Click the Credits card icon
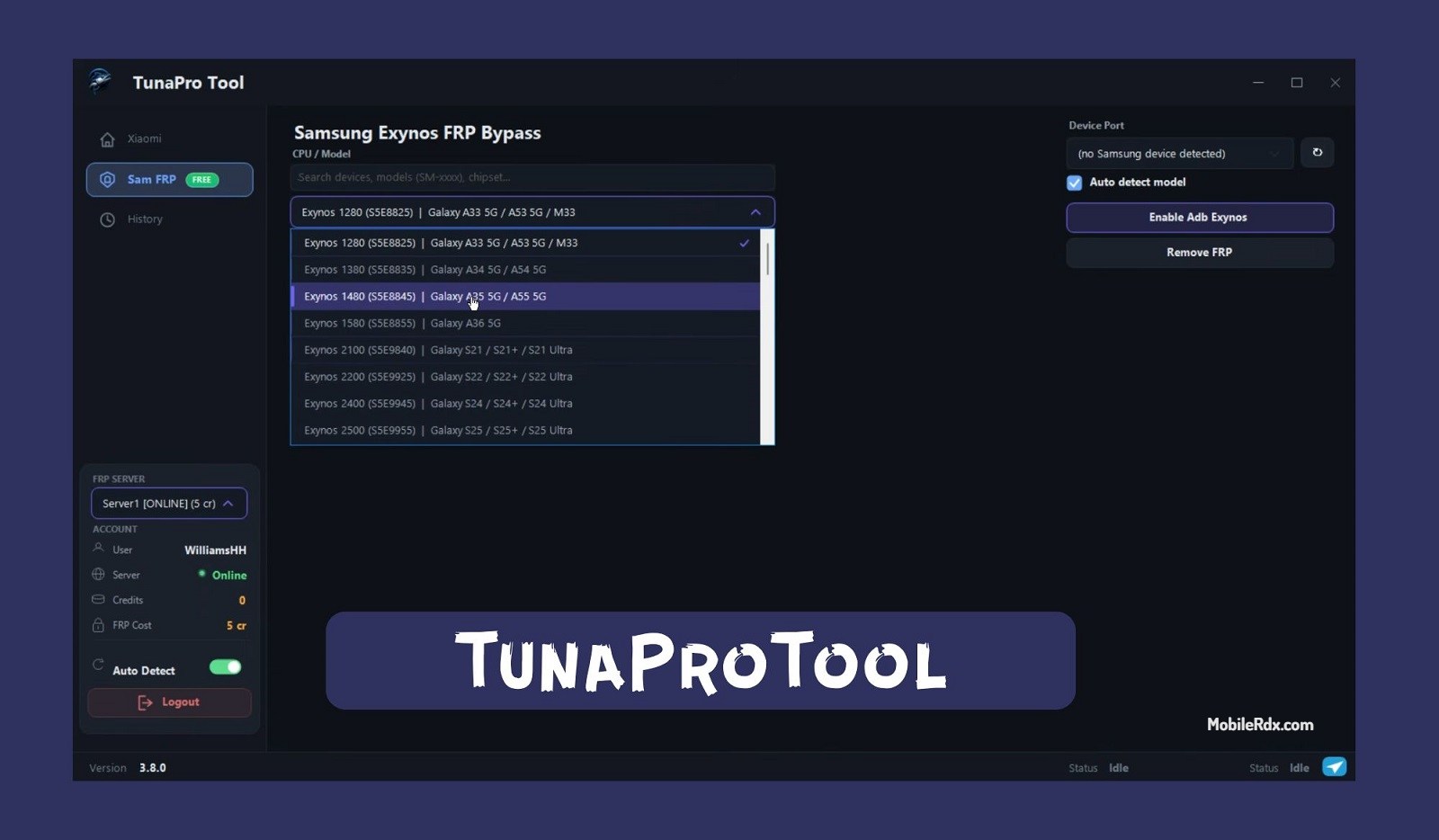Screen dimensions: 1439x840 (99, 599)
